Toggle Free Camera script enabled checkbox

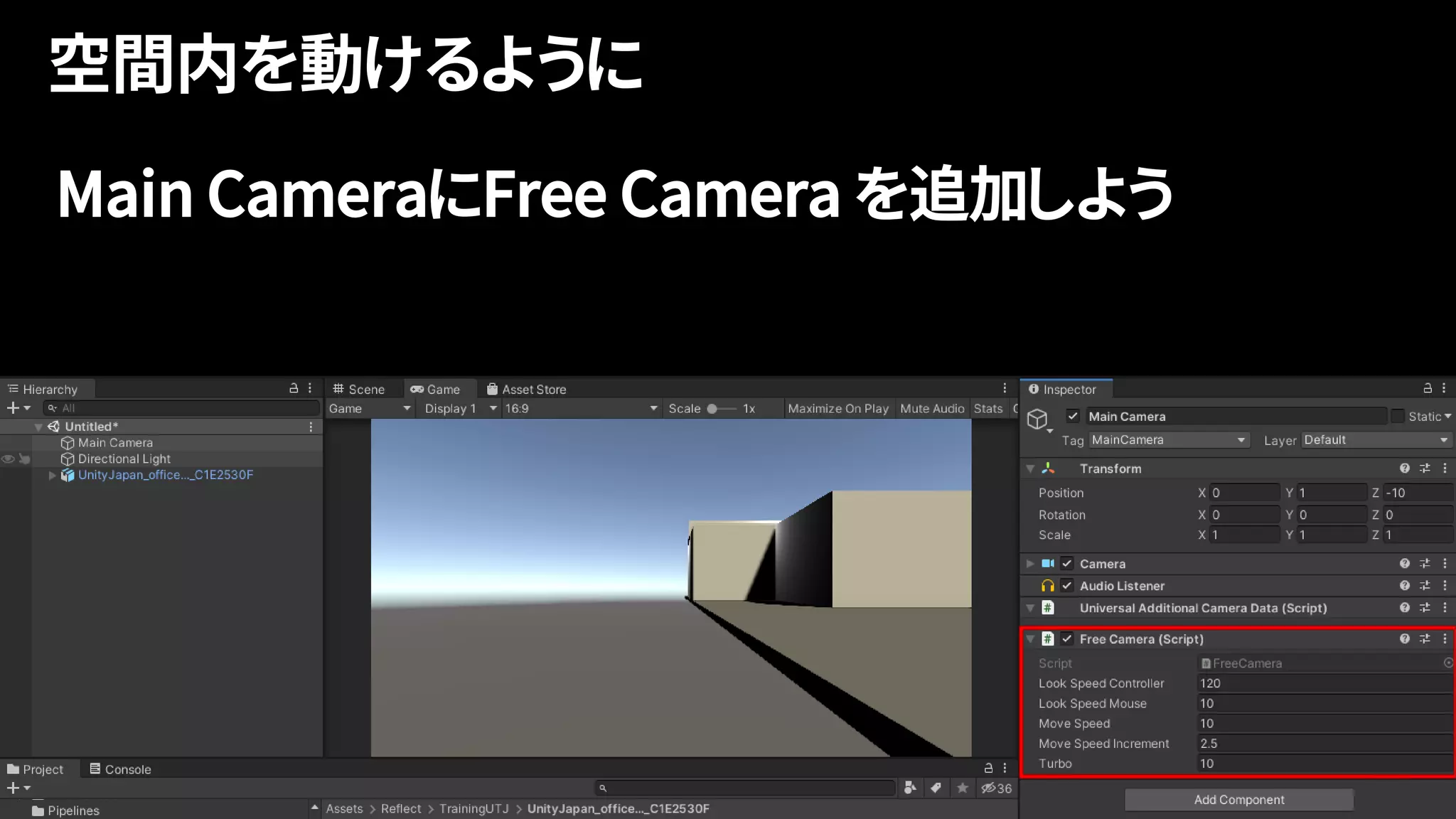1067,639
